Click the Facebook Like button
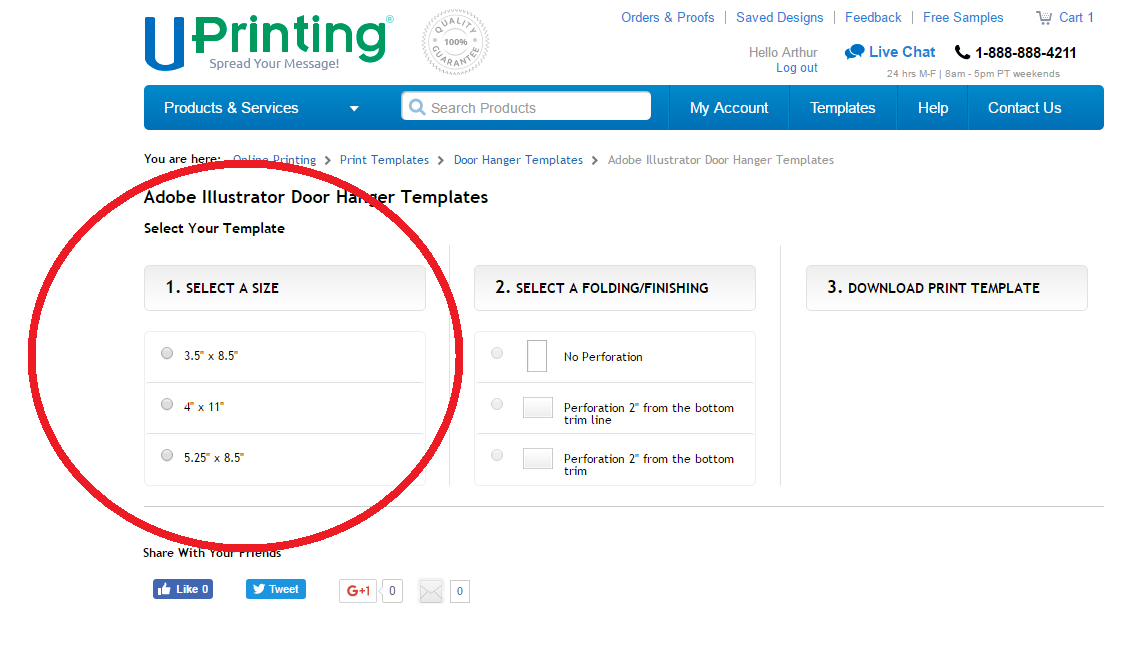Screen dimensions: 1136x656 [x=183, y=589]
